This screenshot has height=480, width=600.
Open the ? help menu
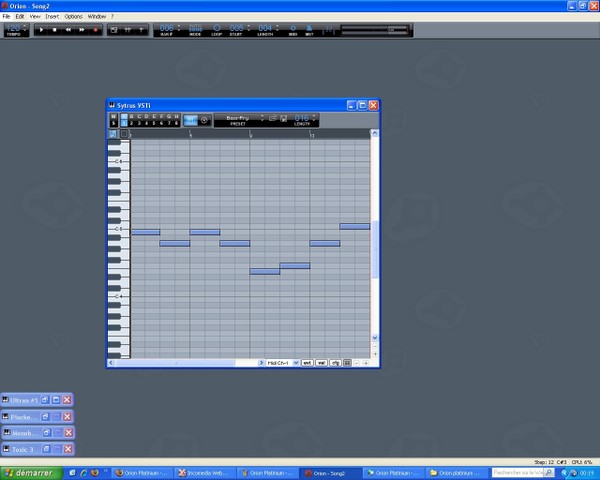(x=112, y=16)
